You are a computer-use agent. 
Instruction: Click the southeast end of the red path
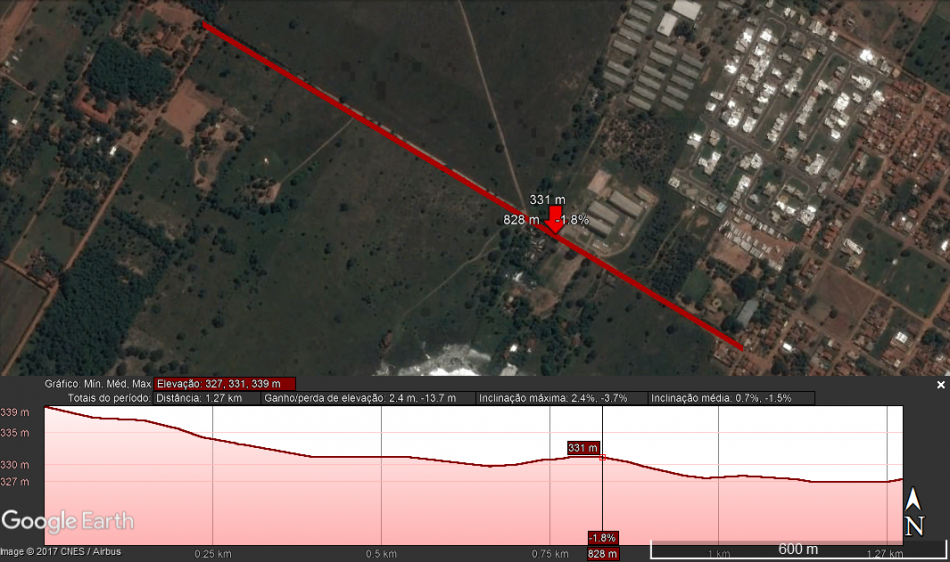(741, 347)
